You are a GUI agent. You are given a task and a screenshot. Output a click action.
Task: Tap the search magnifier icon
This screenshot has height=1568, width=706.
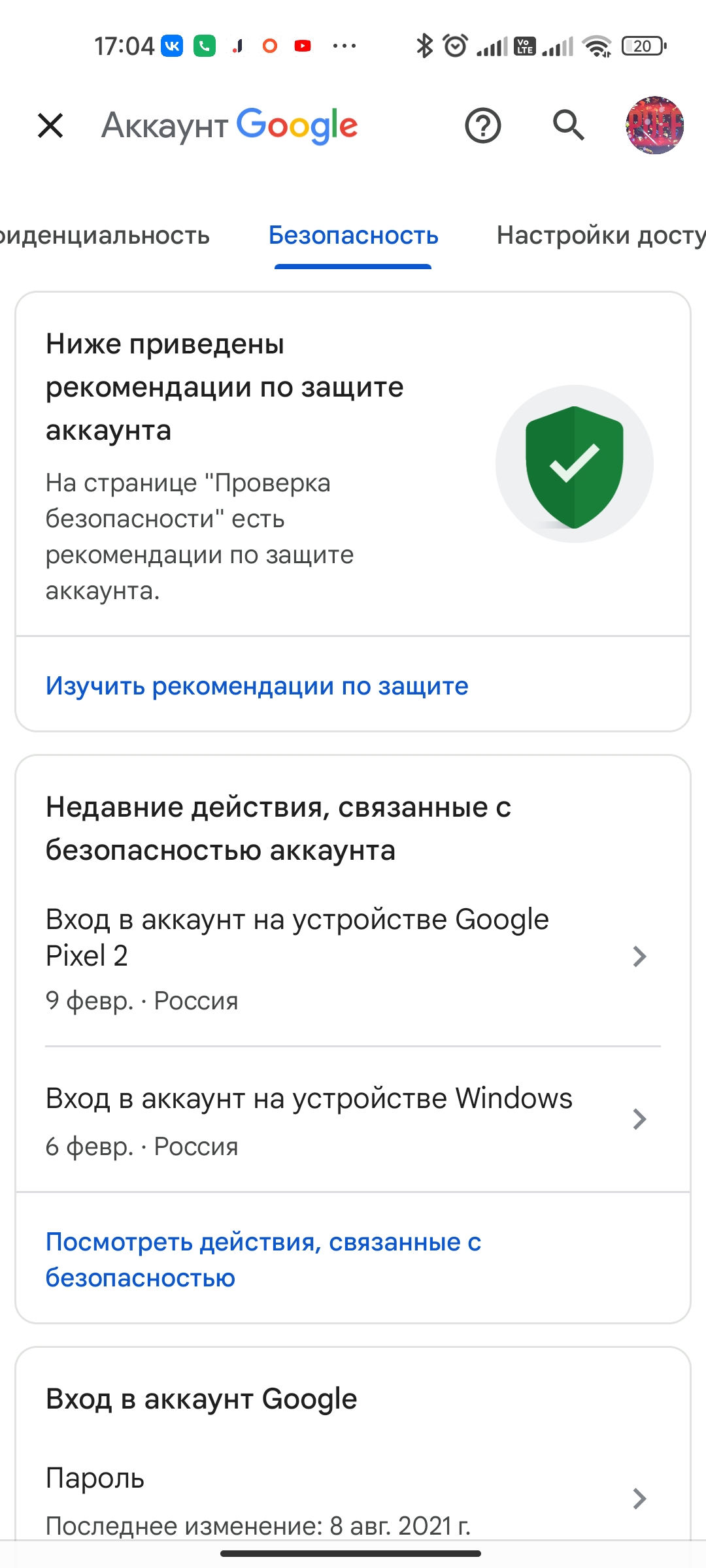coord(568,125)
